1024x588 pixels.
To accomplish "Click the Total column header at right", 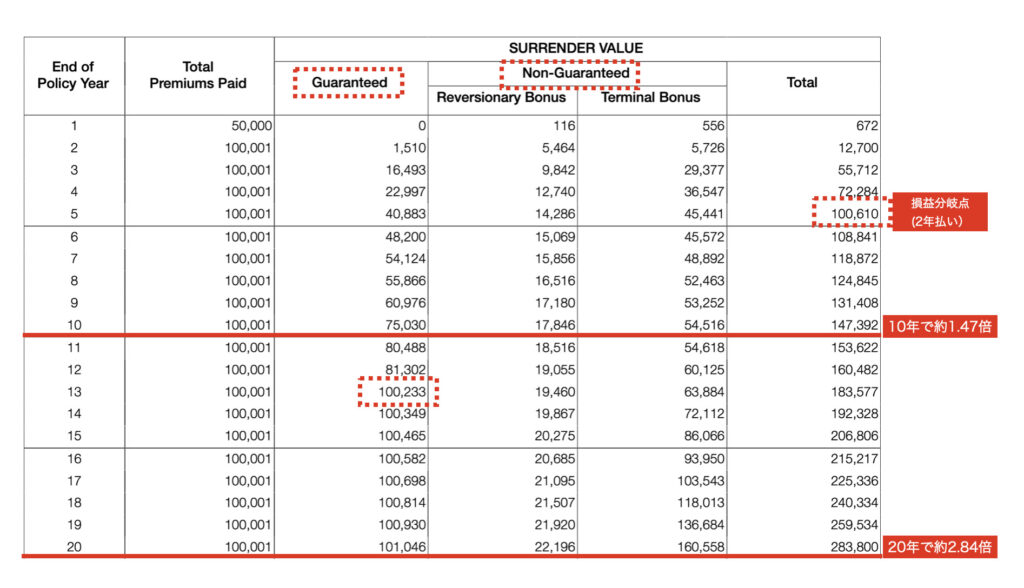I will (802, 82).
